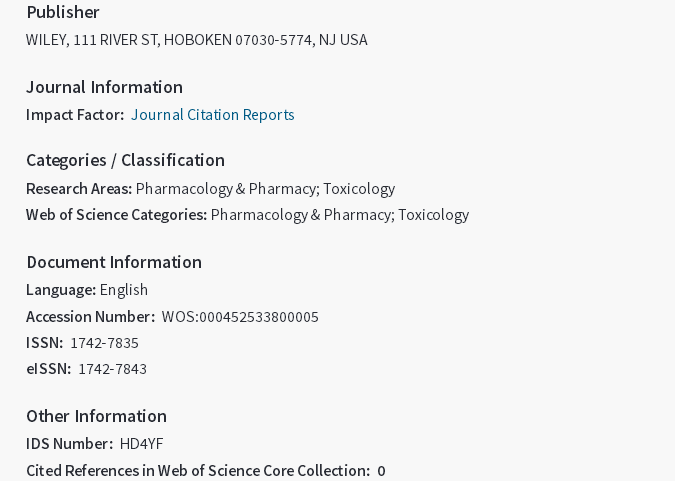Select the Journal Information heading
The width and height of the screenshot is (675, 481).
[x=105, y=87]
